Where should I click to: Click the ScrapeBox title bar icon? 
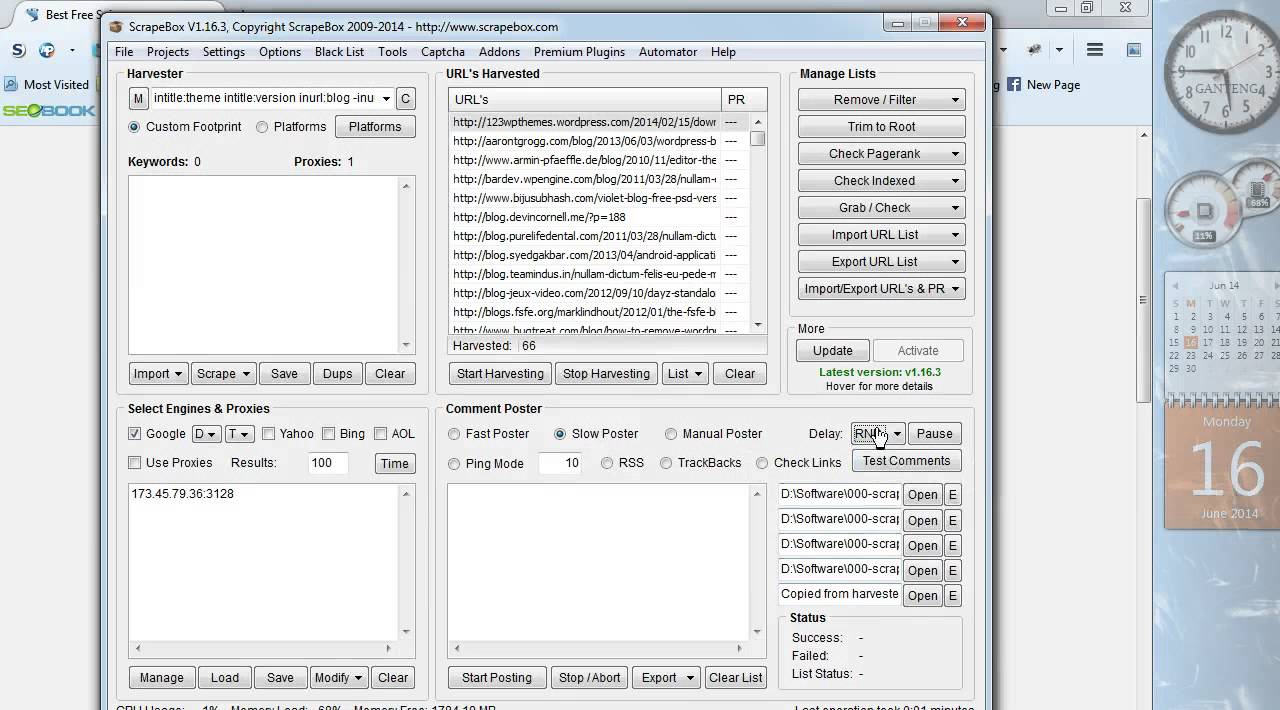click(116, 26)
